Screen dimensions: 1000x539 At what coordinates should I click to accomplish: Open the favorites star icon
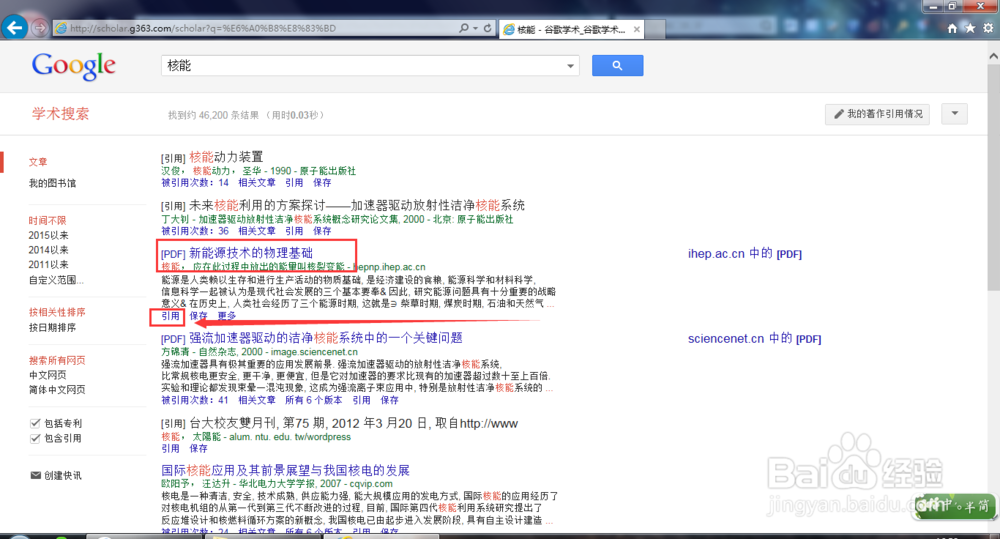pyautogui.click(x=970, y=28)
